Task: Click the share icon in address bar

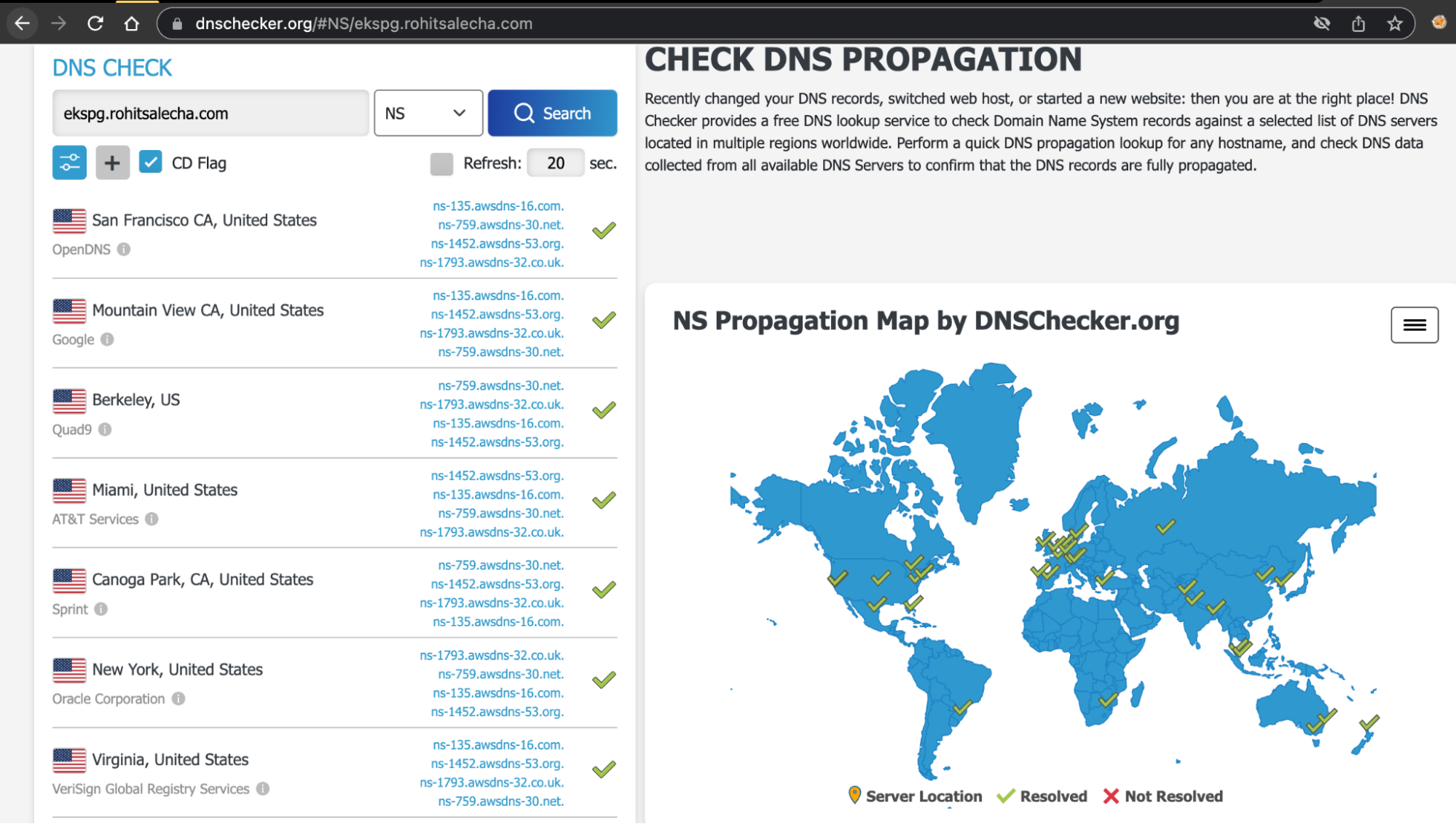Action: [1358, 23]
